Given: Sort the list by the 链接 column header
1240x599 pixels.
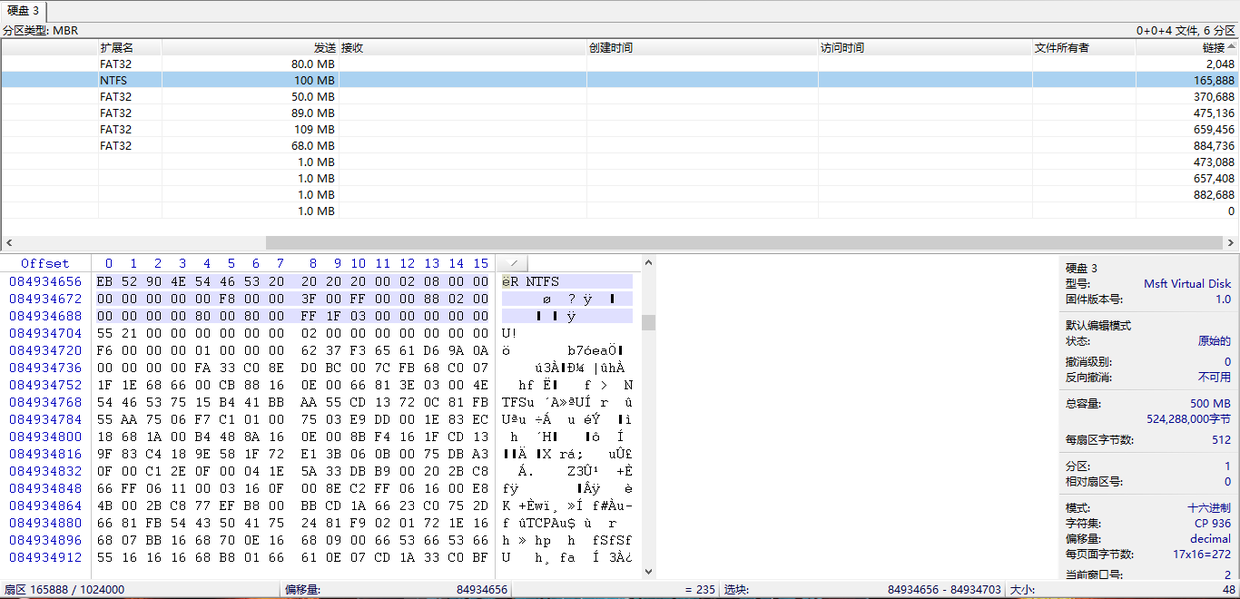Looking at the screenshot, I should click(x=1213, y=47).
